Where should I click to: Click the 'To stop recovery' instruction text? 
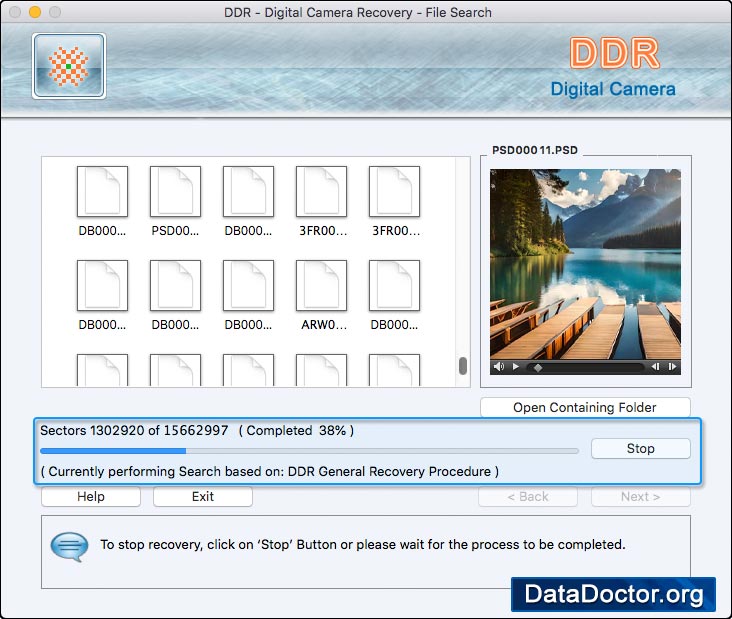click(x=363, y=544)
